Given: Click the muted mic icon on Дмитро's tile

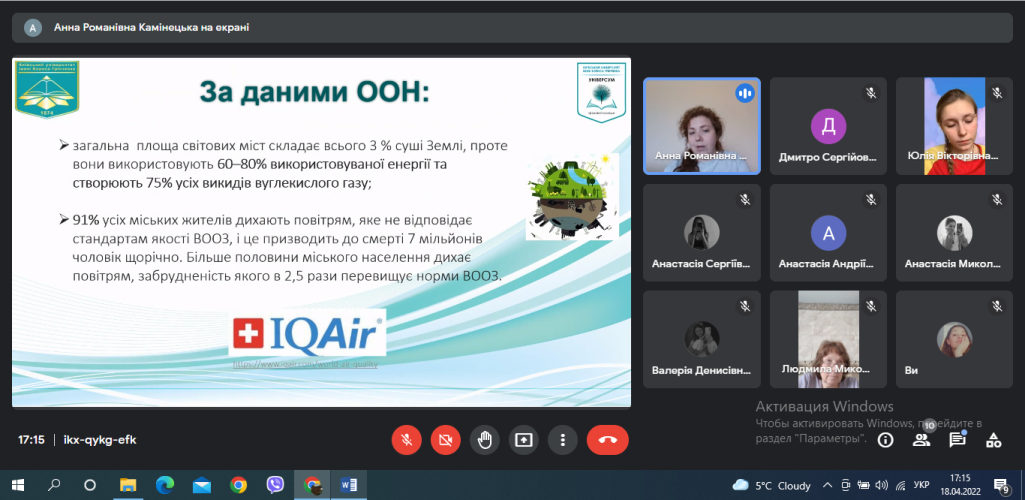Looking at the screenshot, I should tap(871, 93).
